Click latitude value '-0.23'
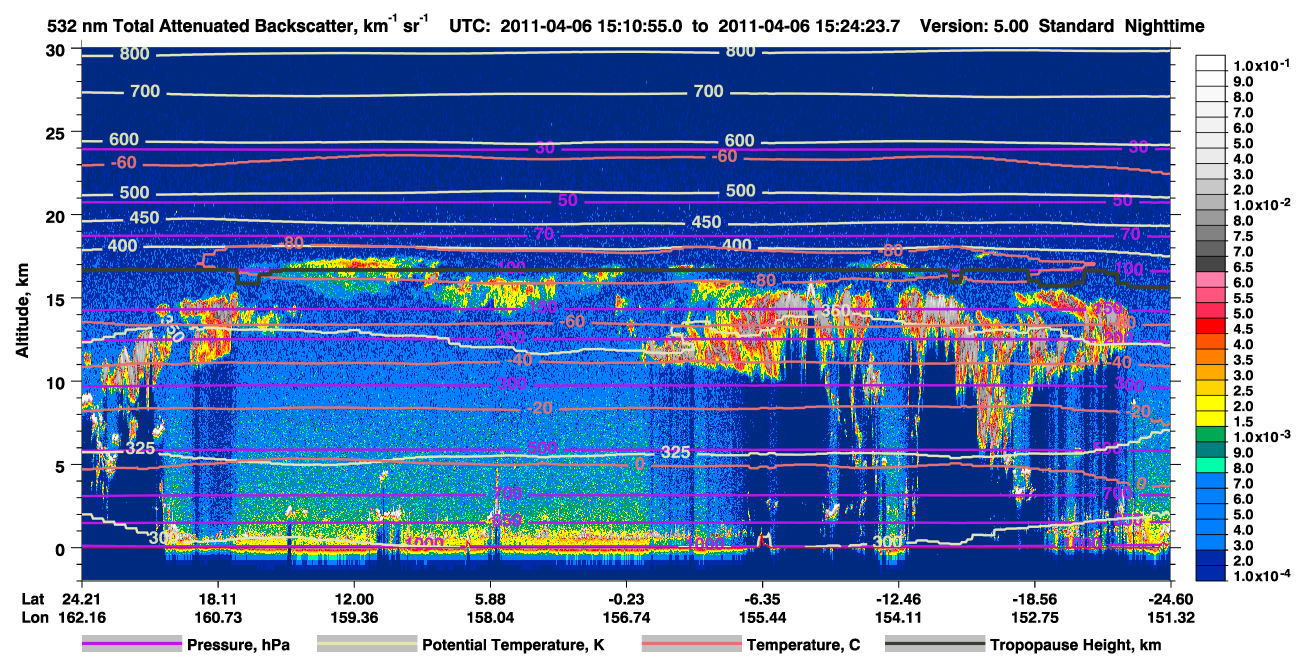 pos(626,599)
